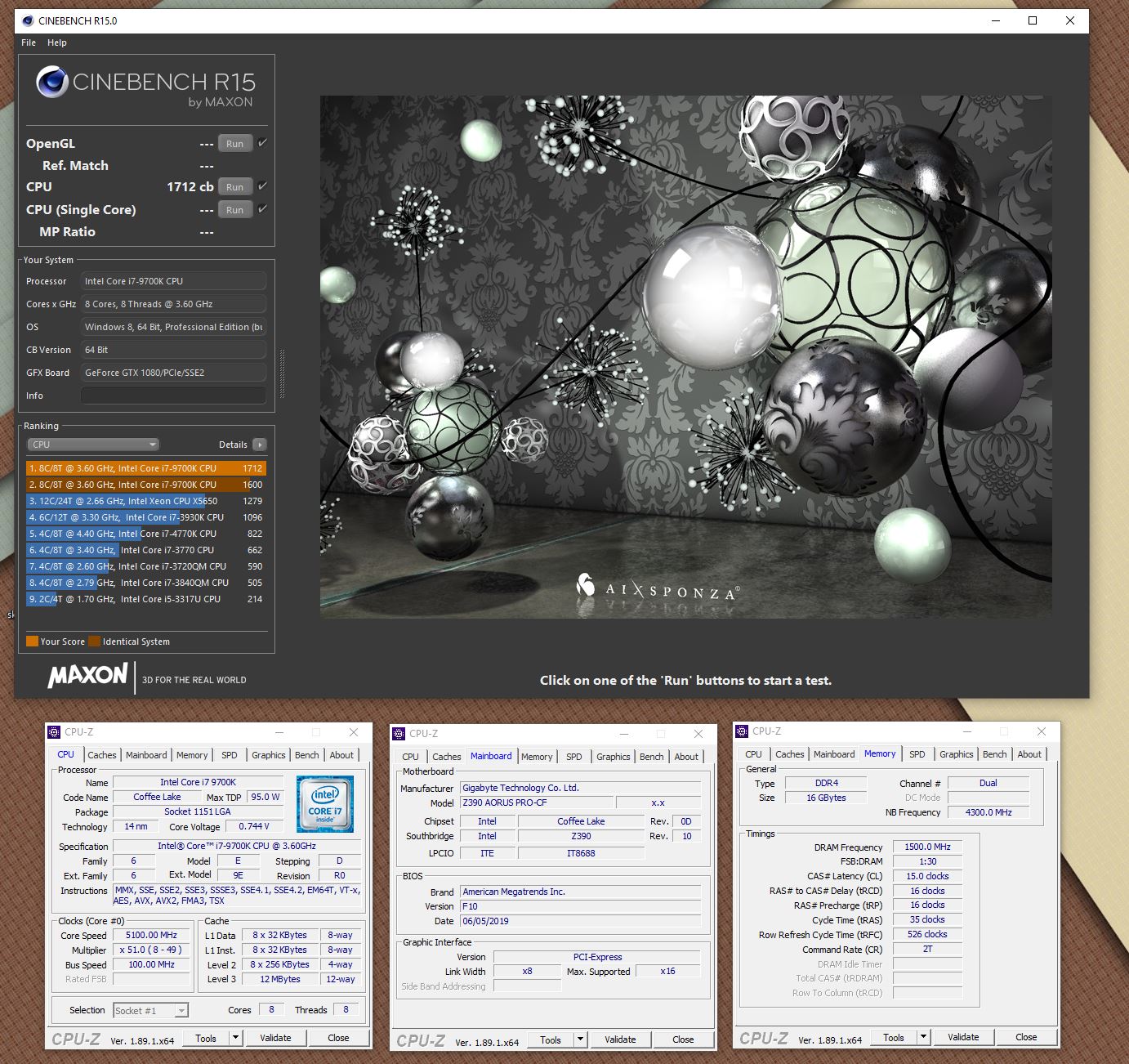Screen dimensions: 1129x1064
Task: Click Close button in CPU-Z Mainboard window
Action: coord(683,1039)
